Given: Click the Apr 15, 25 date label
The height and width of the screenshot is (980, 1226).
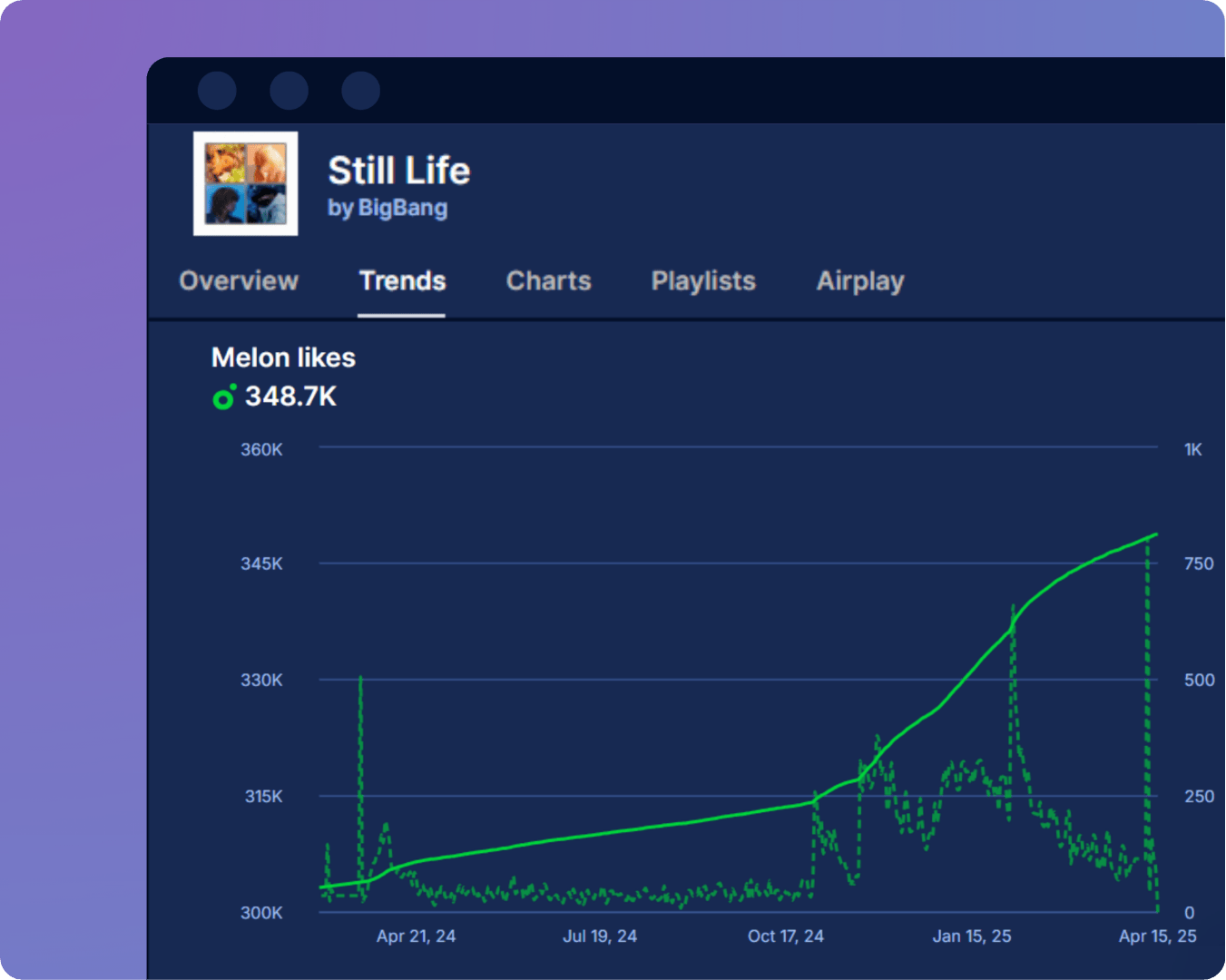Looking at the screenshot, I should 1157,936.
